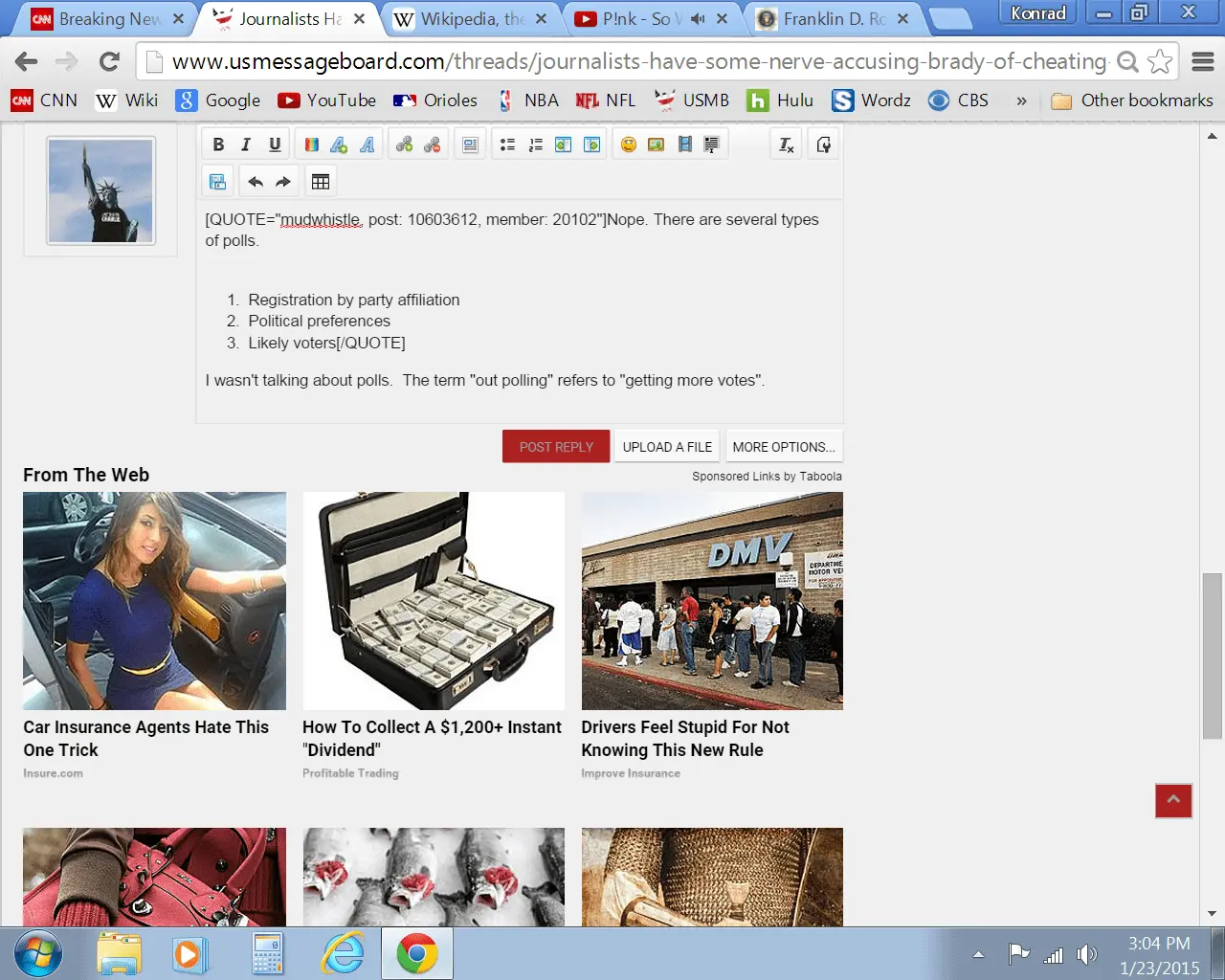Screen dimensions: 1225x980
Task: Show more bookmarks with the chevron
Action: click(1022, 100)
